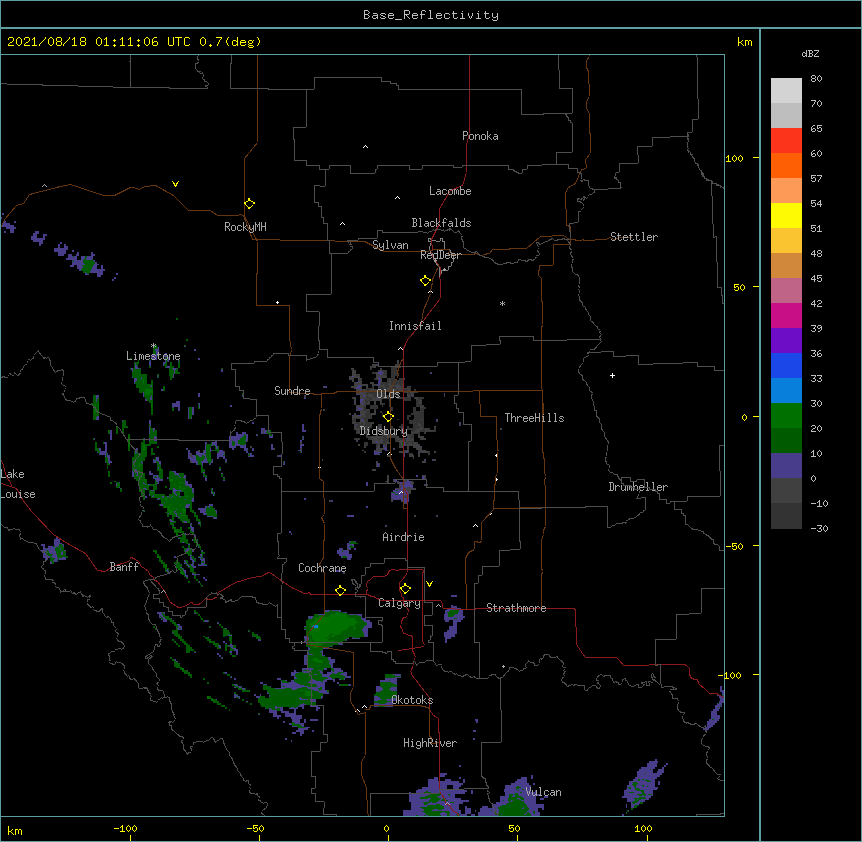Select the -30 value in dBZ legend

(x=819, y=529)
